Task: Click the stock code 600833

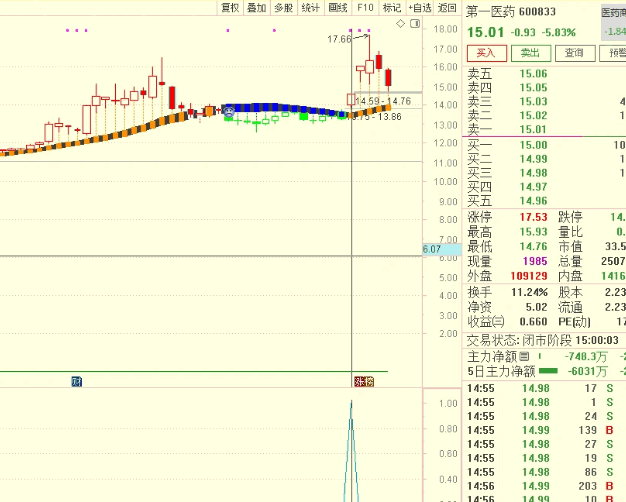Action: click(537, 12)
